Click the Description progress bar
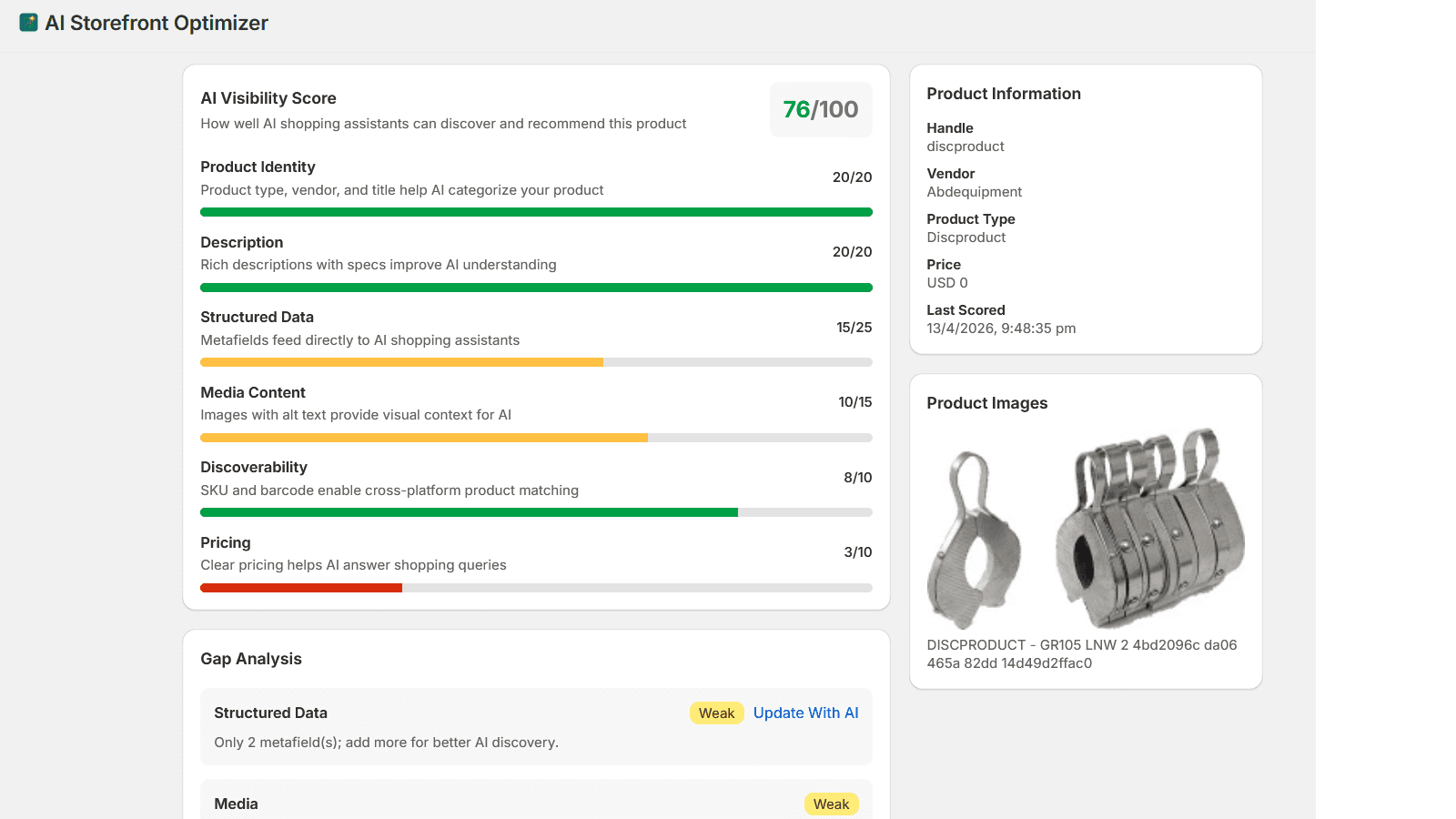The height and width of the screenshot is (819, 1456). [536, 288]
